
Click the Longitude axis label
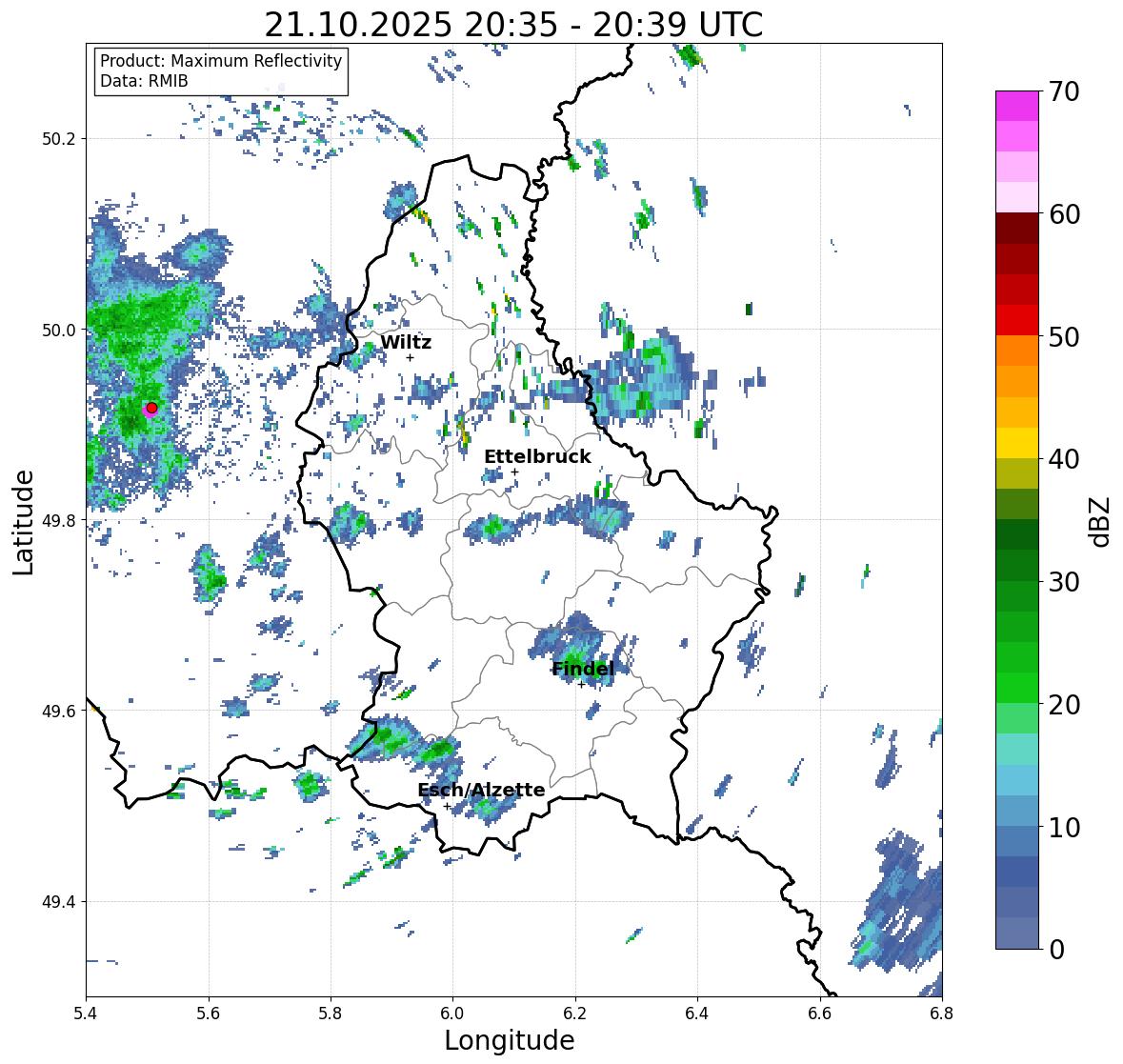pos(510,1040)
